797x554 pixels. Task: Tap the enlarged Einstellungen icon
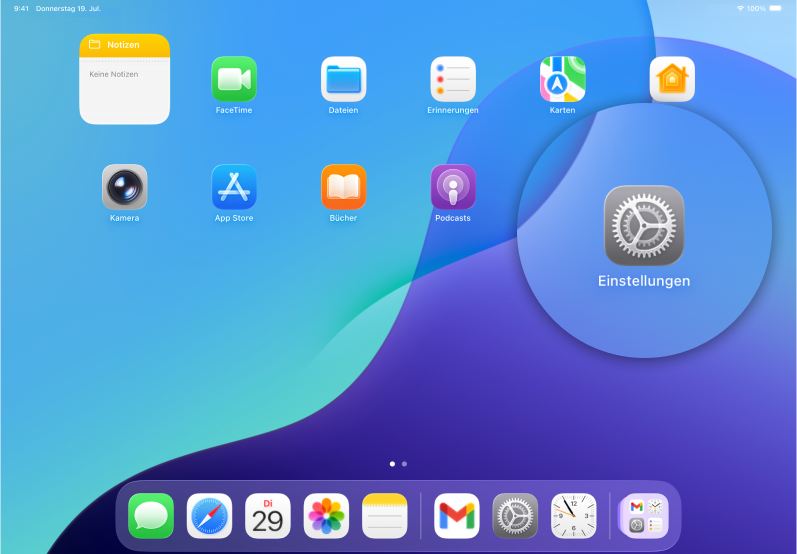[x=644, y=225]
